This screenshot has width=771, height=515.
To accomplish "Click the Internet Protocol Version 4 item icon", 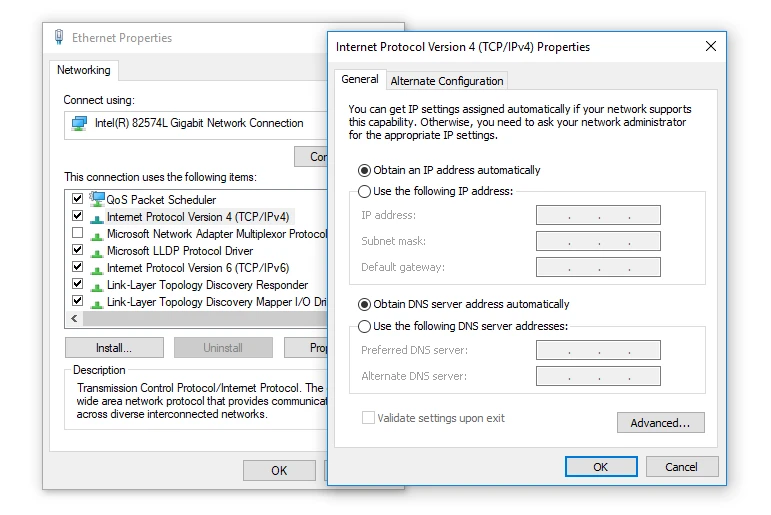I will pos(96,217).
